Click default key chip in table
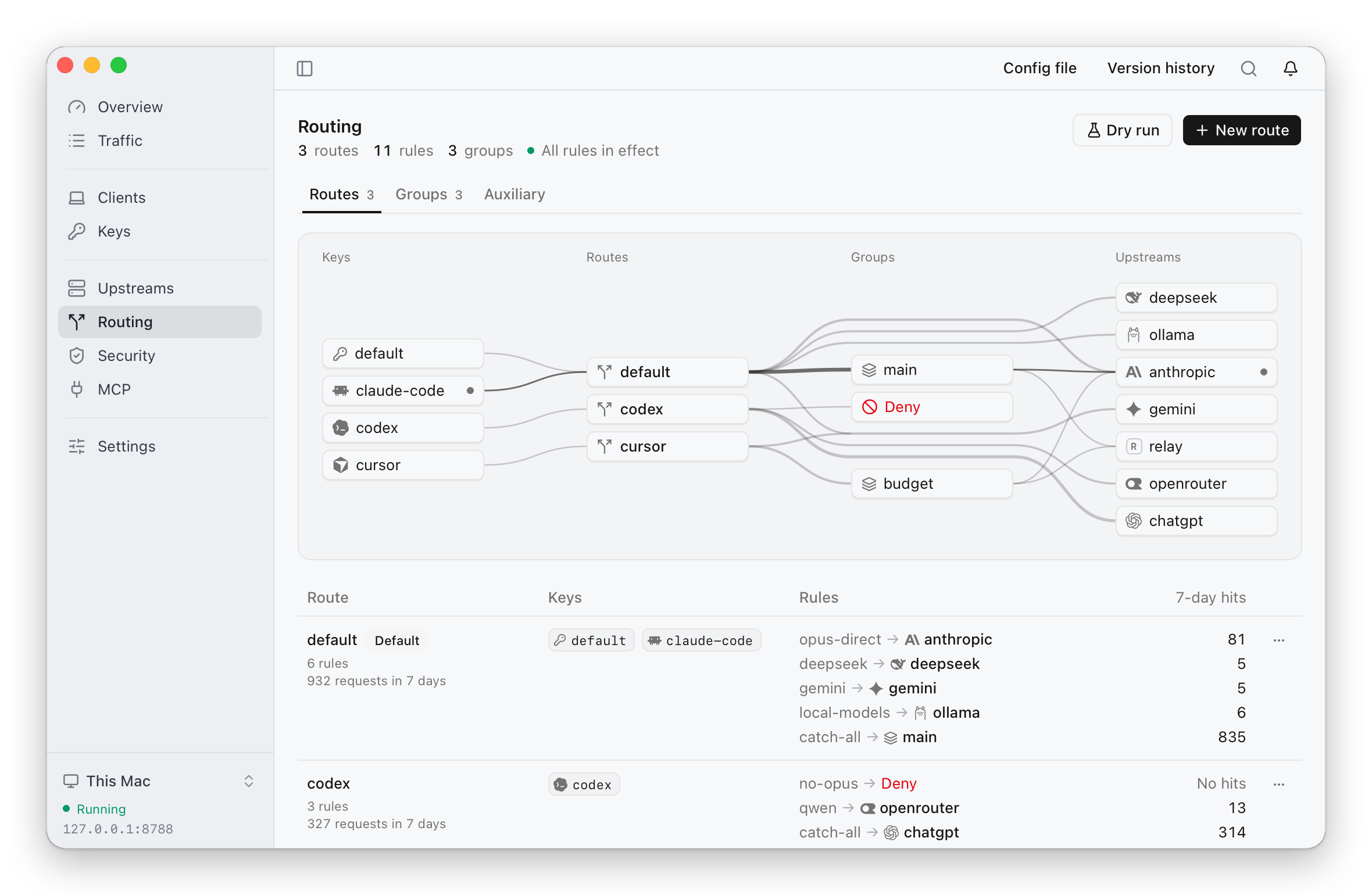1372x895 pixels. [x=591, y=640]
